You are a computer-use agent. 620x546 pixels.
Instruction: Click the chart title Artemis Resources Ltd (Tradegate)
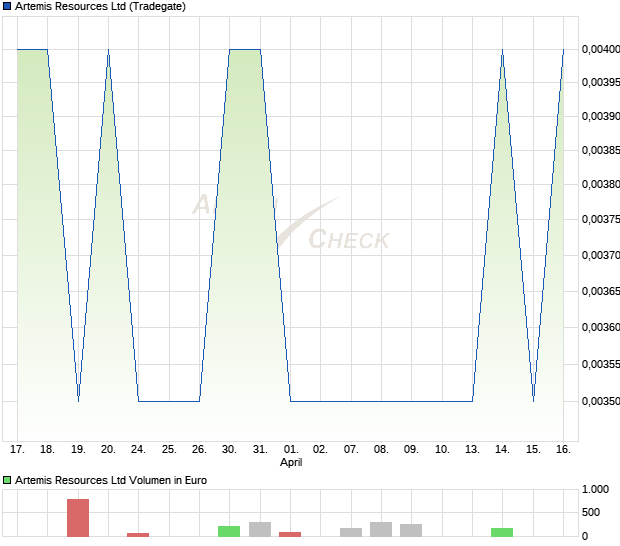pos(100,6)
